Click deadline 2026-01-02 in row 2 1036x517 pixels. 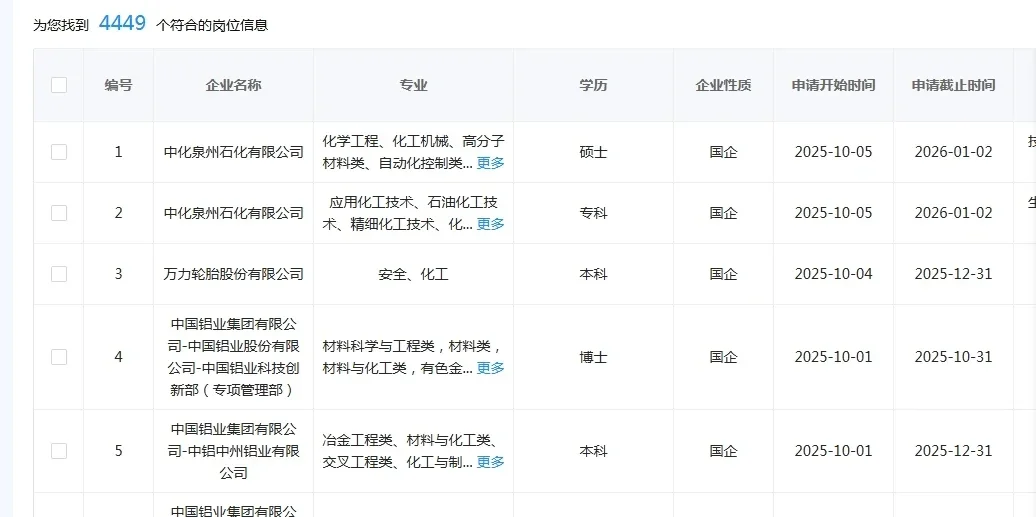pos(953,213)
